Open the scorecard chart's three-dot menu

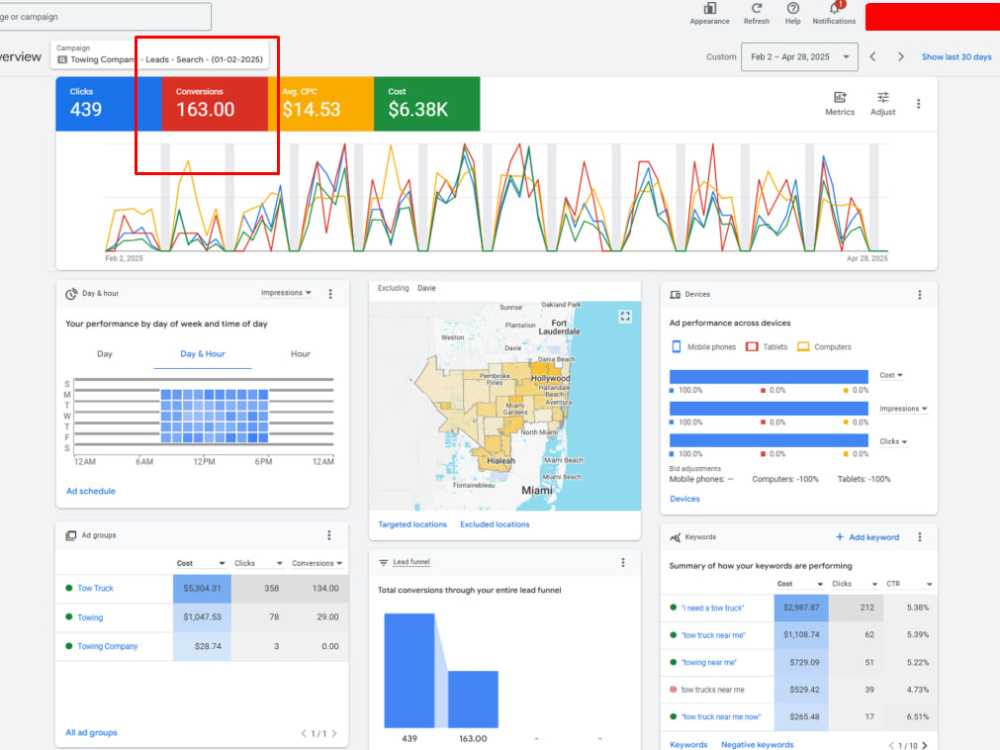point(918,104)
